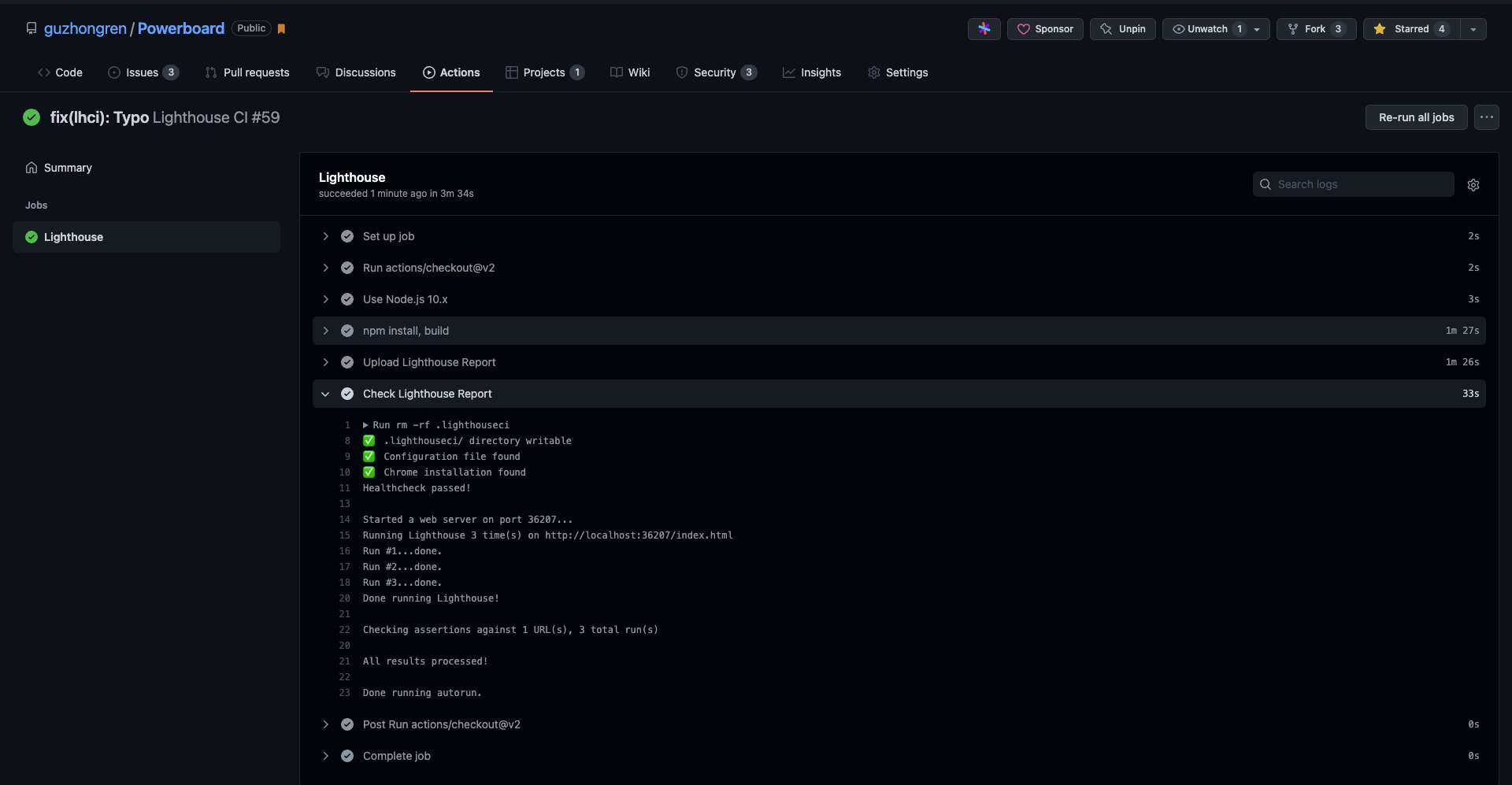
Task: Open the Wiki tab
Action: tap(630, 72)
